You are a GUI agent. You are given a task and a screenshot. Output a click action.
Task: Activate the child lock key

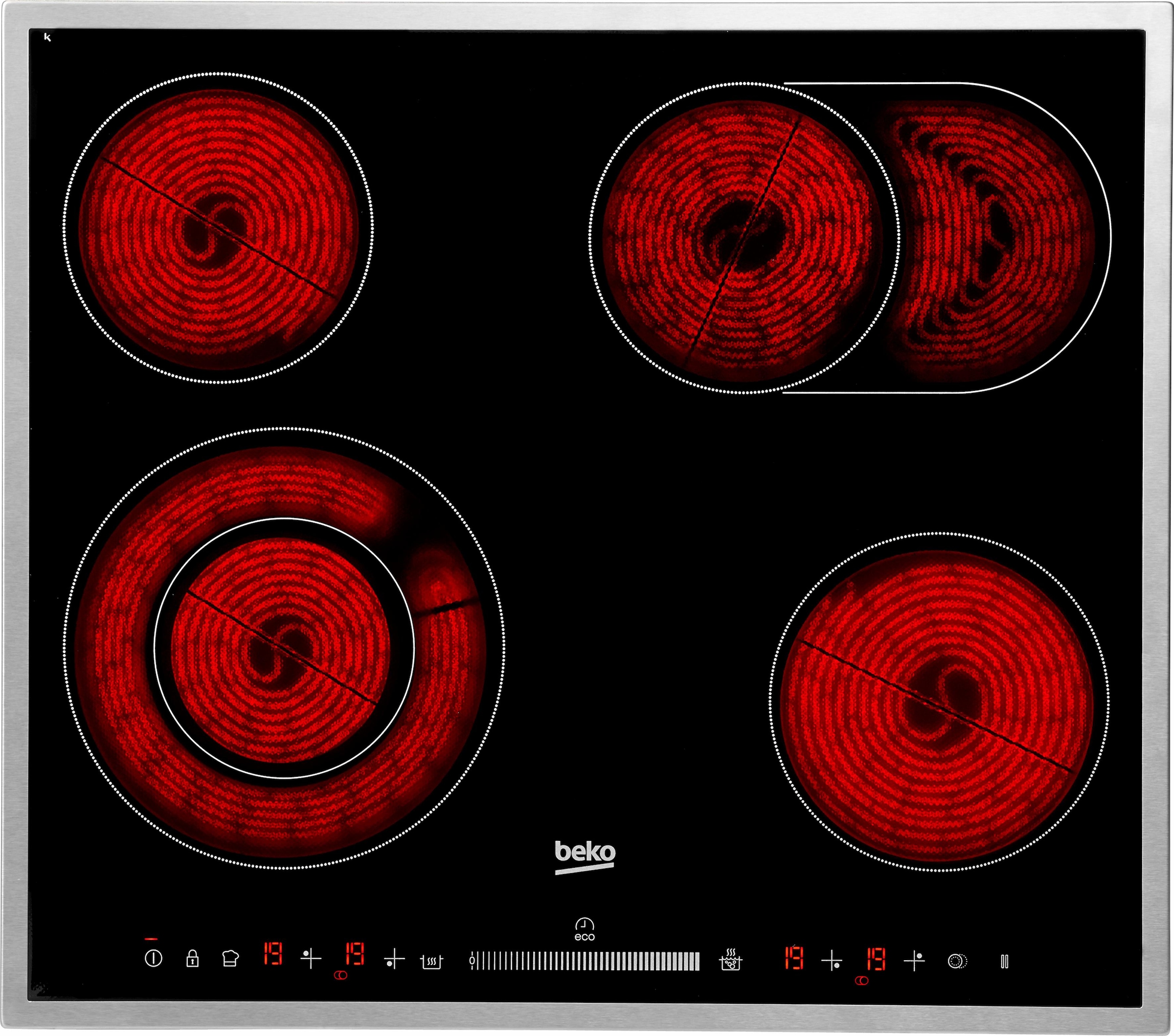click(192, 958)
